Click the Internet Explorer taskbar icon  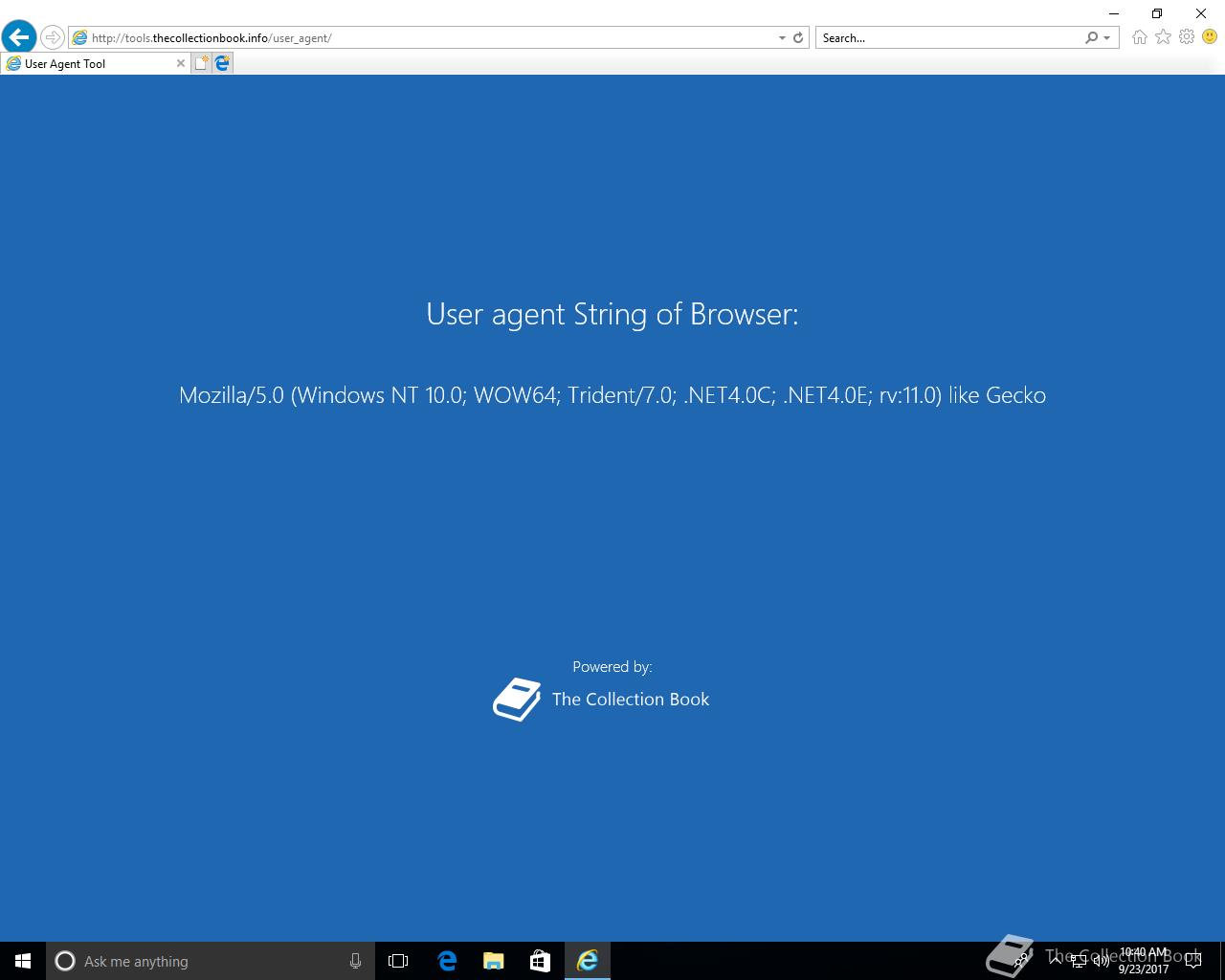[587, 961]
